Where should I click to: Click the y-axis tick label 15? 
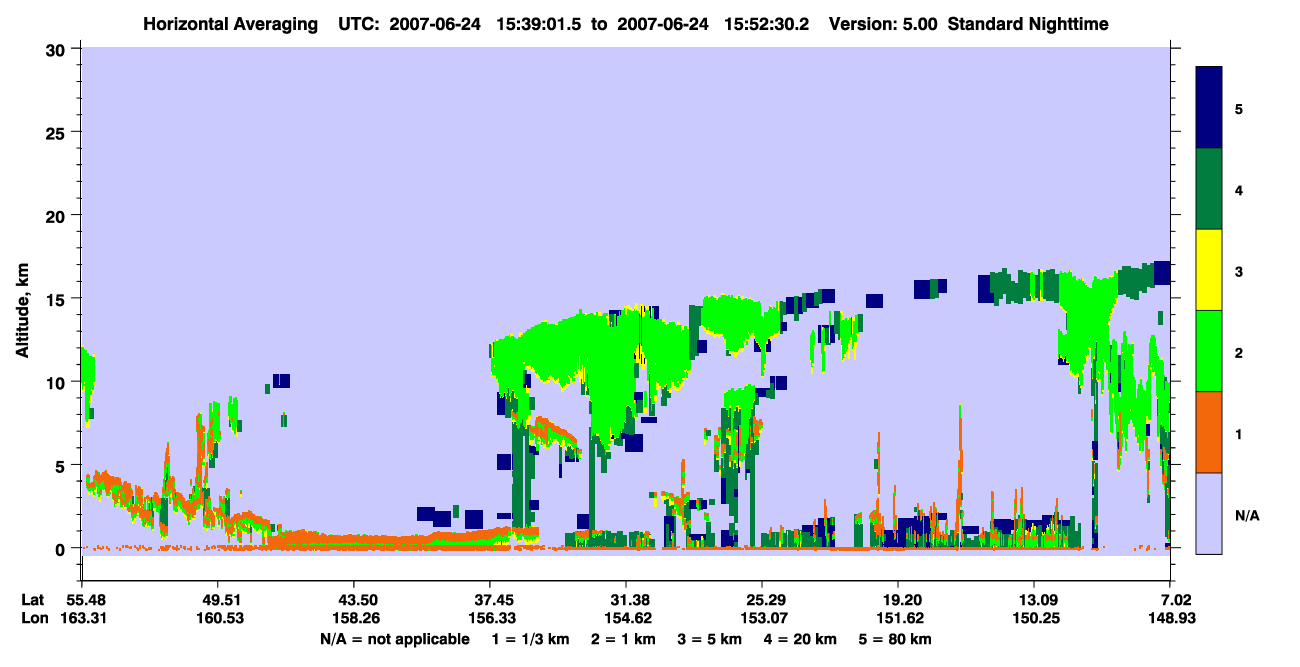(58, 299)
